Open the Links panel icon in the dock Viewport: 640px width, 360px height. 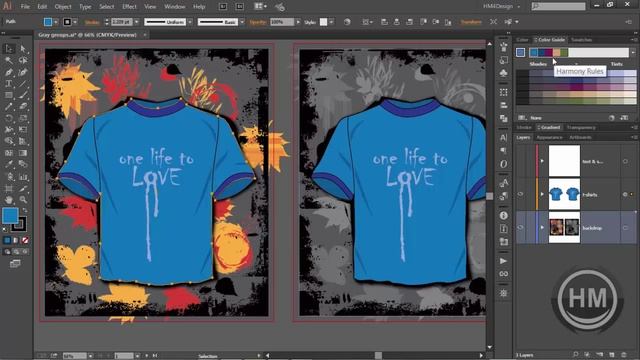[x=504, y=274]
